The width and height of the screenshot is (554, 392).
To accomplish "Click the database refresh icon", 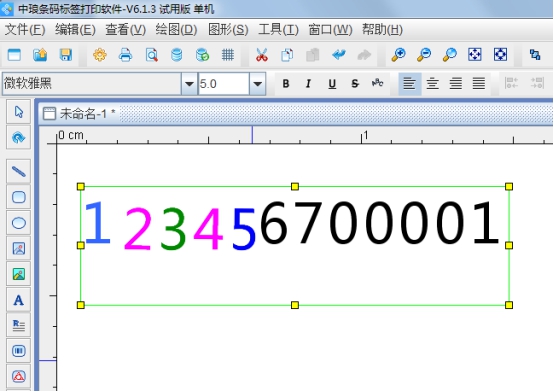I will 202,55.
